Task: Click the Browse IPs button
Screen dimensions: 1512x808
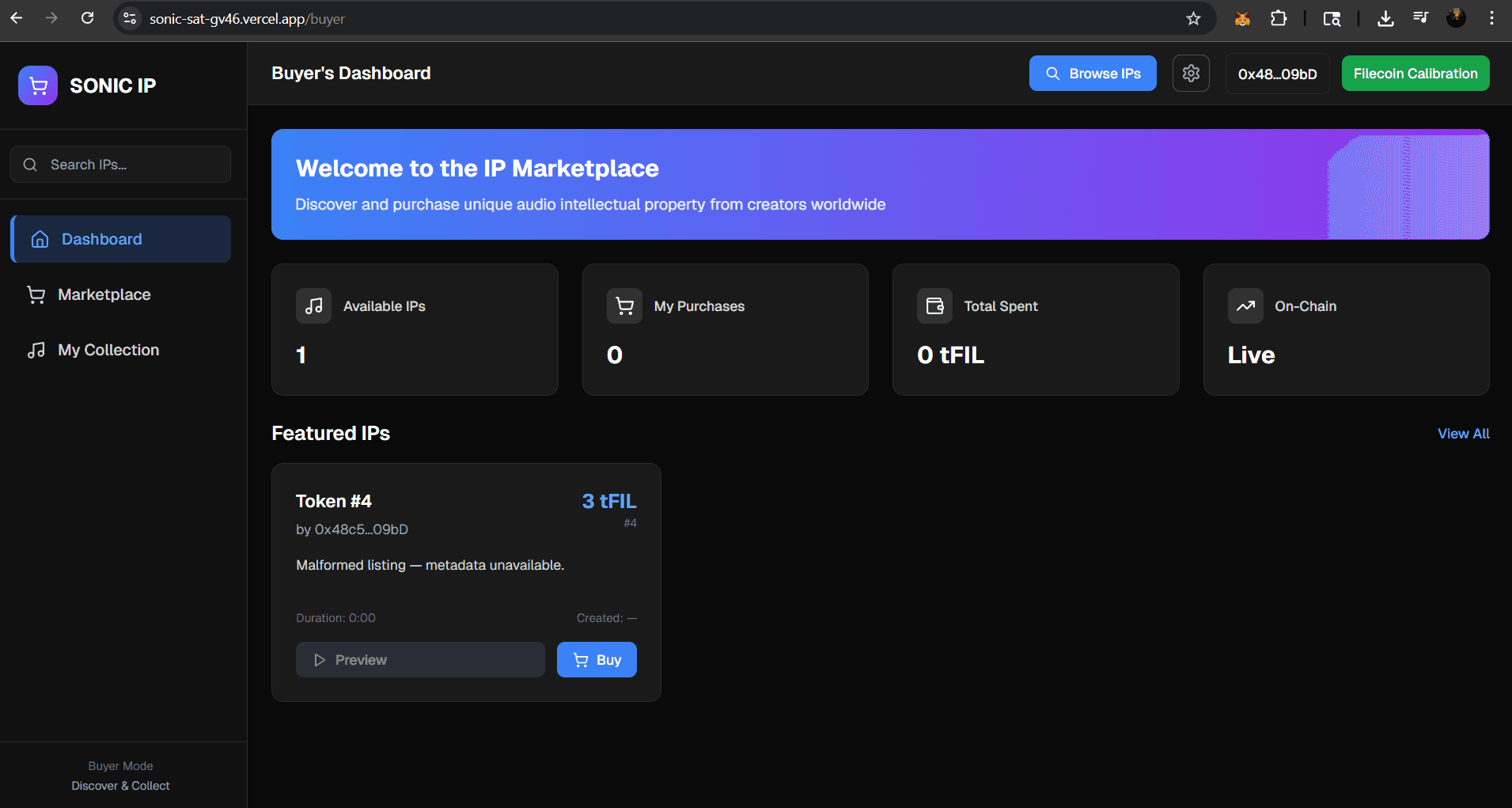Action: pos(1093,74)
